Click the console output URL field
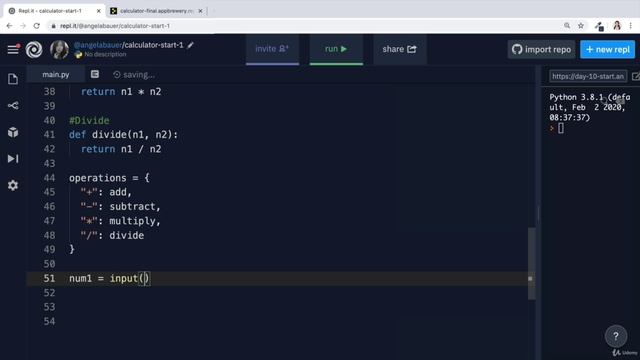 coord(588,76)
